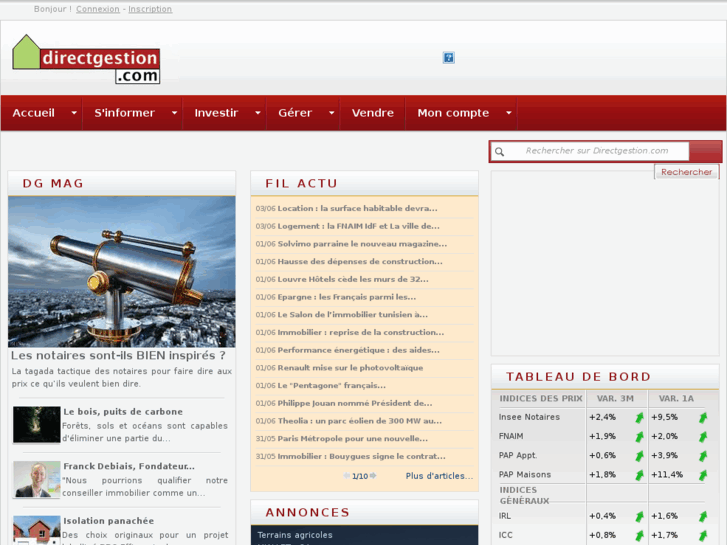727x545 pixels.
Task: Click the PAP Maisons index row label
Action: (525, 474)
